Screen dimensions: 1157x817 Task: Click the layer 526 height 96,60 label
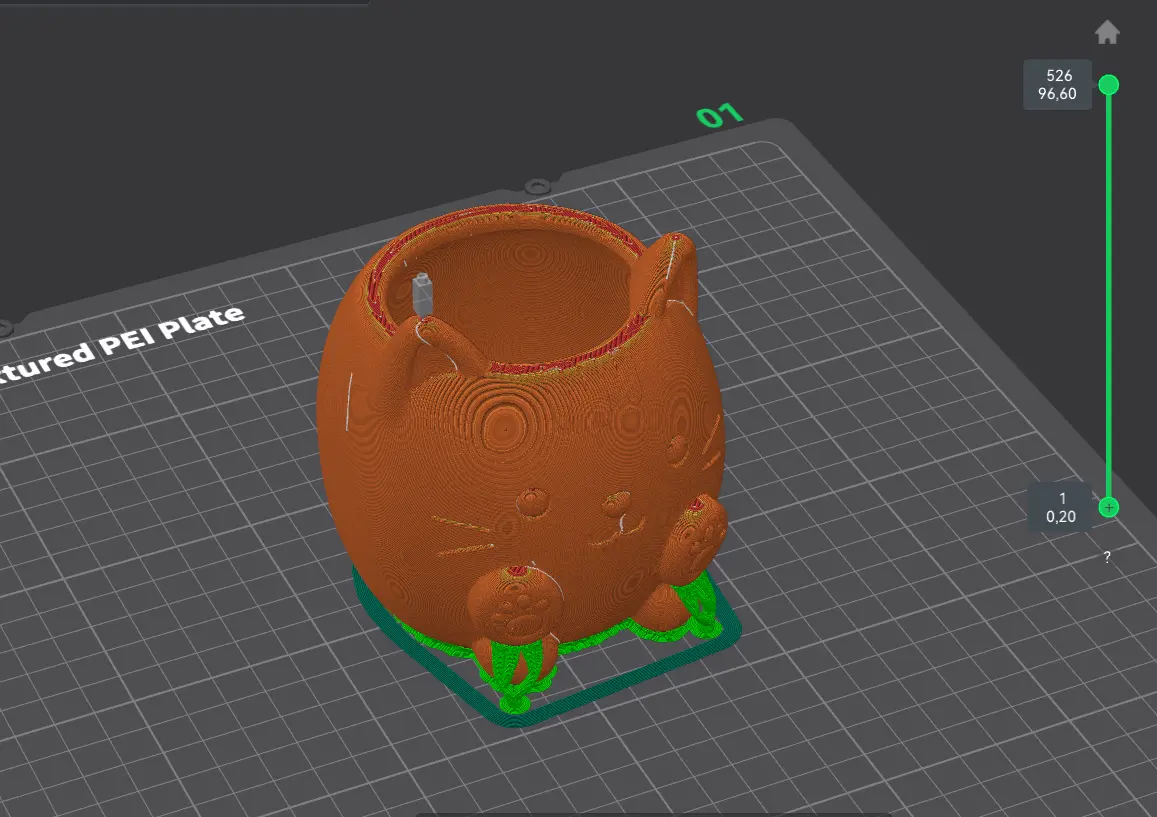1057,85
